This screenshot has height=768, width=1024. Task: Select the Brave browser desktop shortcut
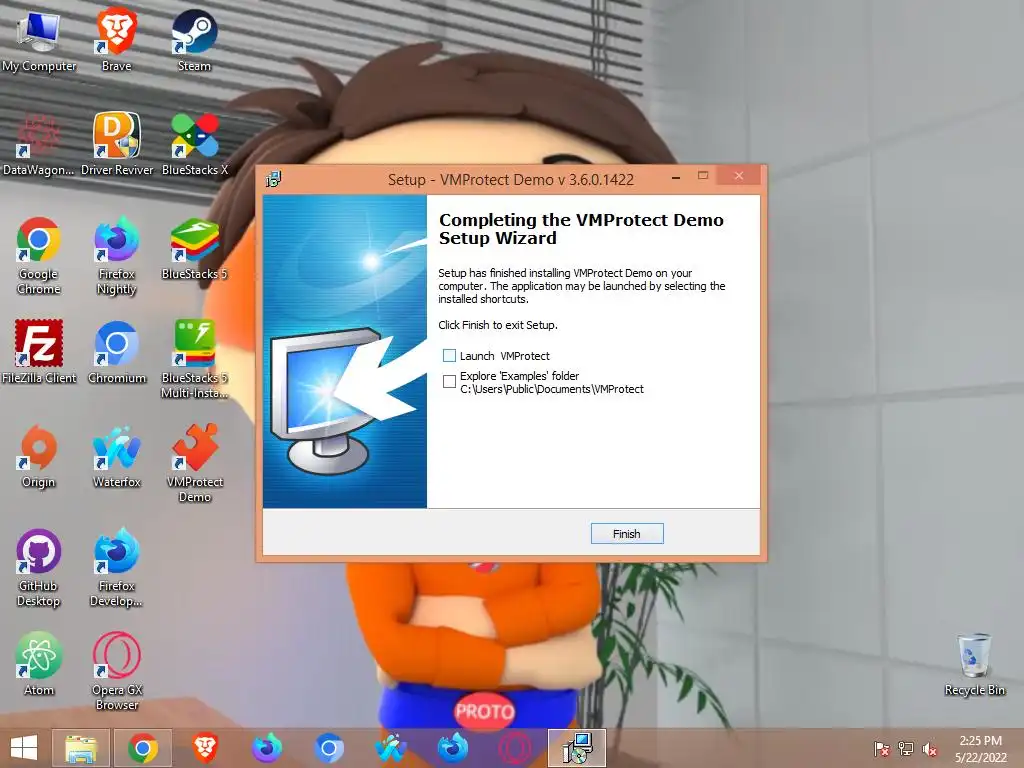point(116,39)
